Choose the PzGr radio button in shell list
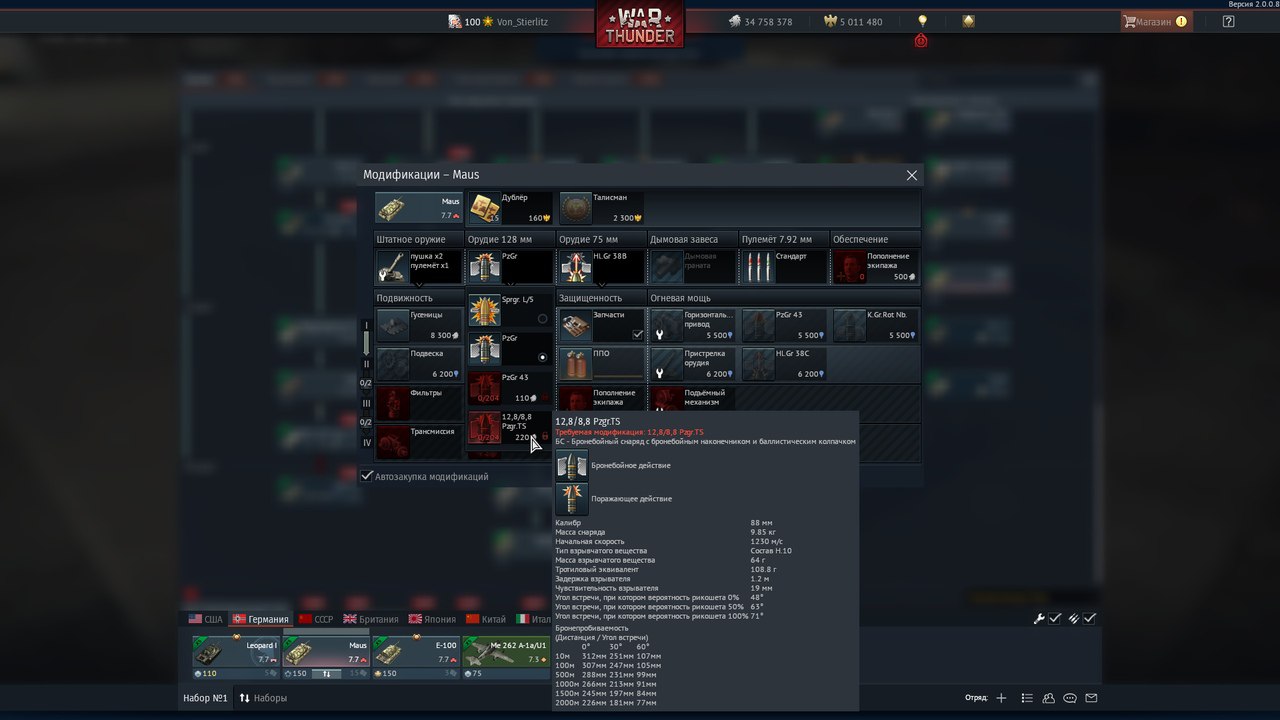1280x720 pixels. 543,357
